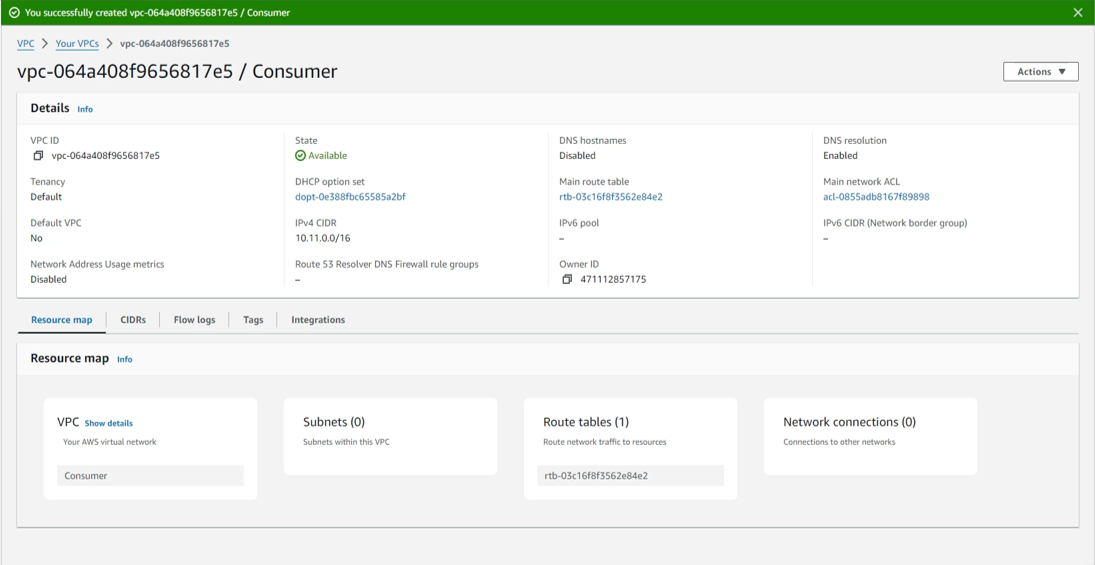This screenshot has height=565, width=1095.
Task: Dismiss the green success notification banner
Action: coord(1077,13)
